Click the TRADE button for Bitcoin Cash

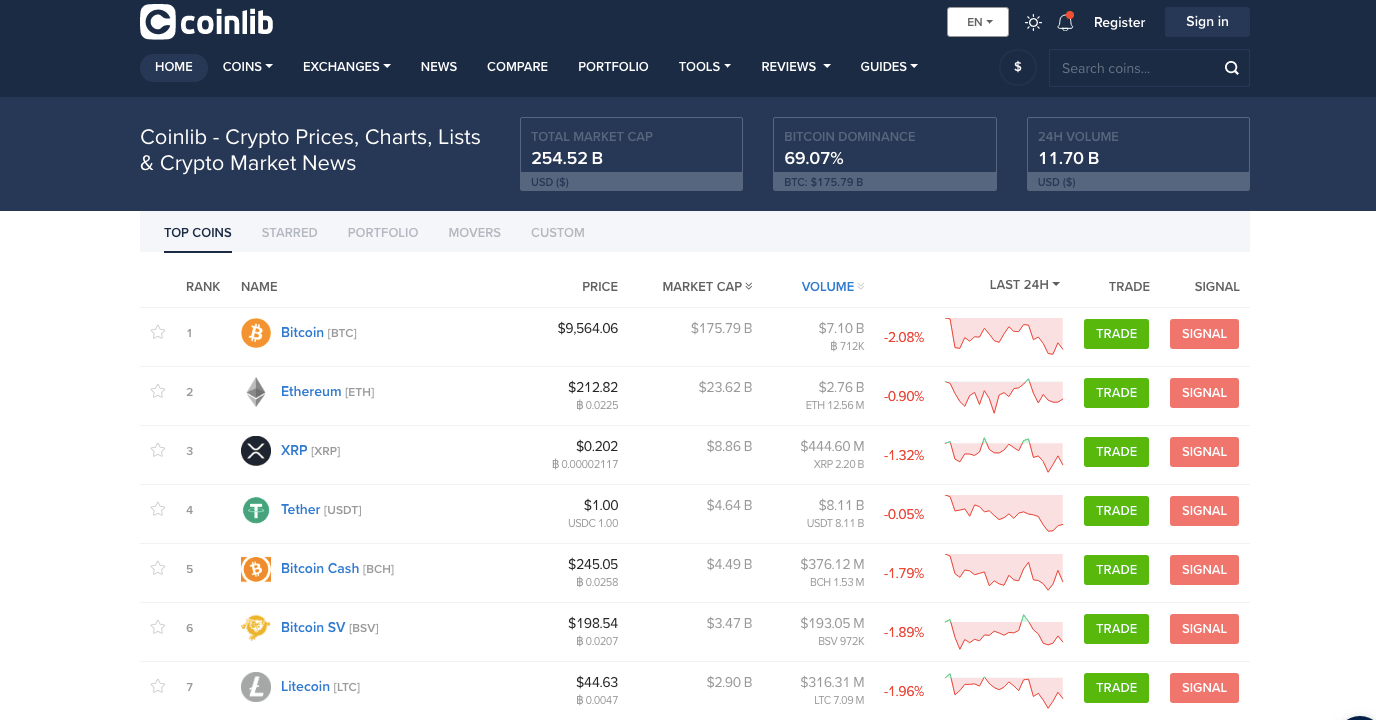(x=1116, y=569)
